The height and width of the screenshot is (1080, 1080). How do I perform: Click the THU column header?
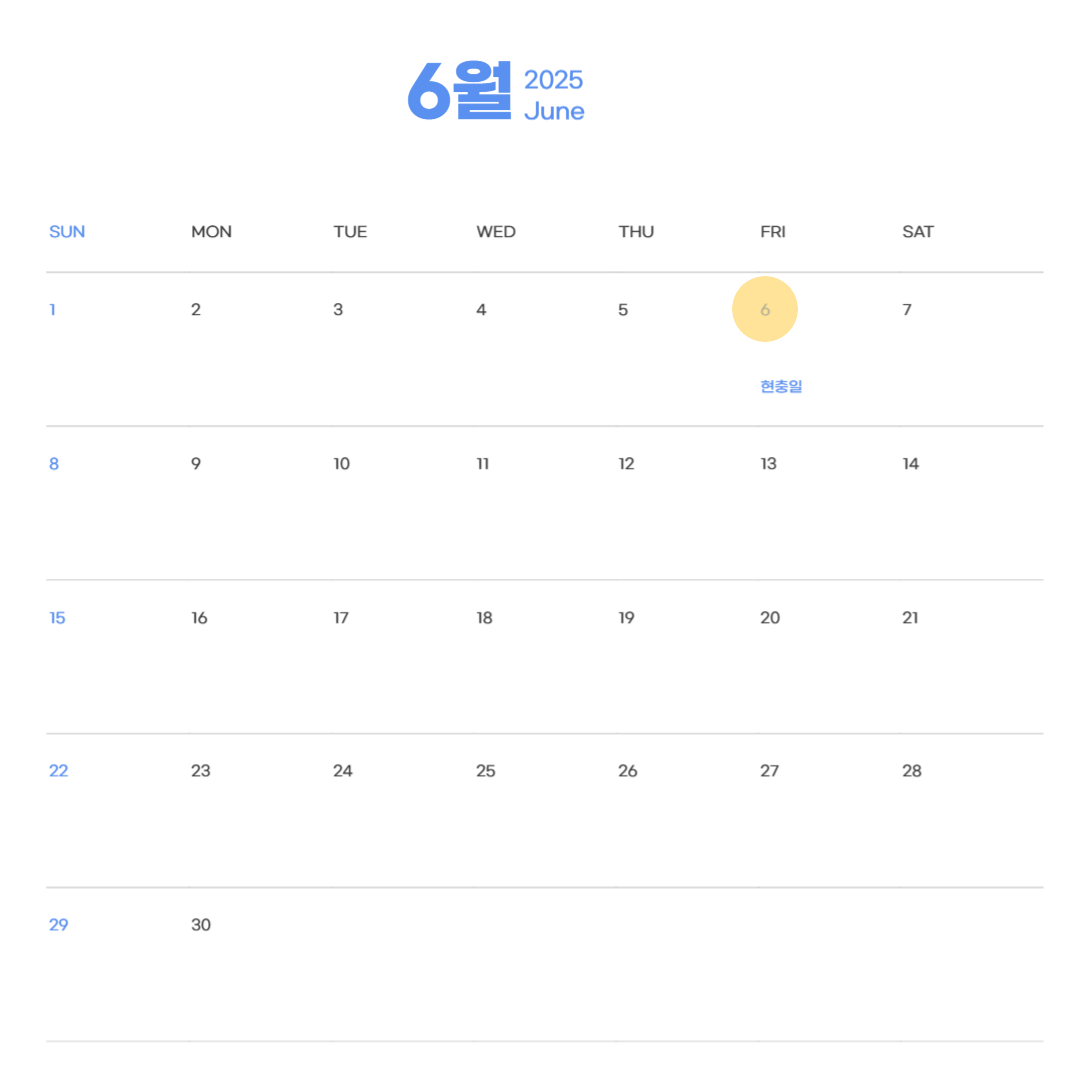636,232
